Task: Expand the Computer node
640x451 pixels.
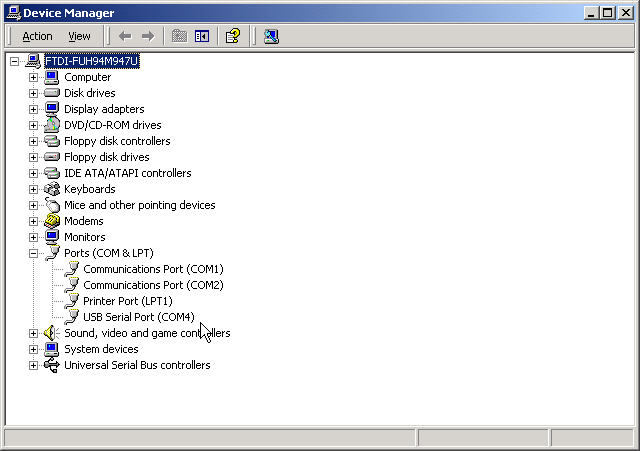Action: [33, 78]
